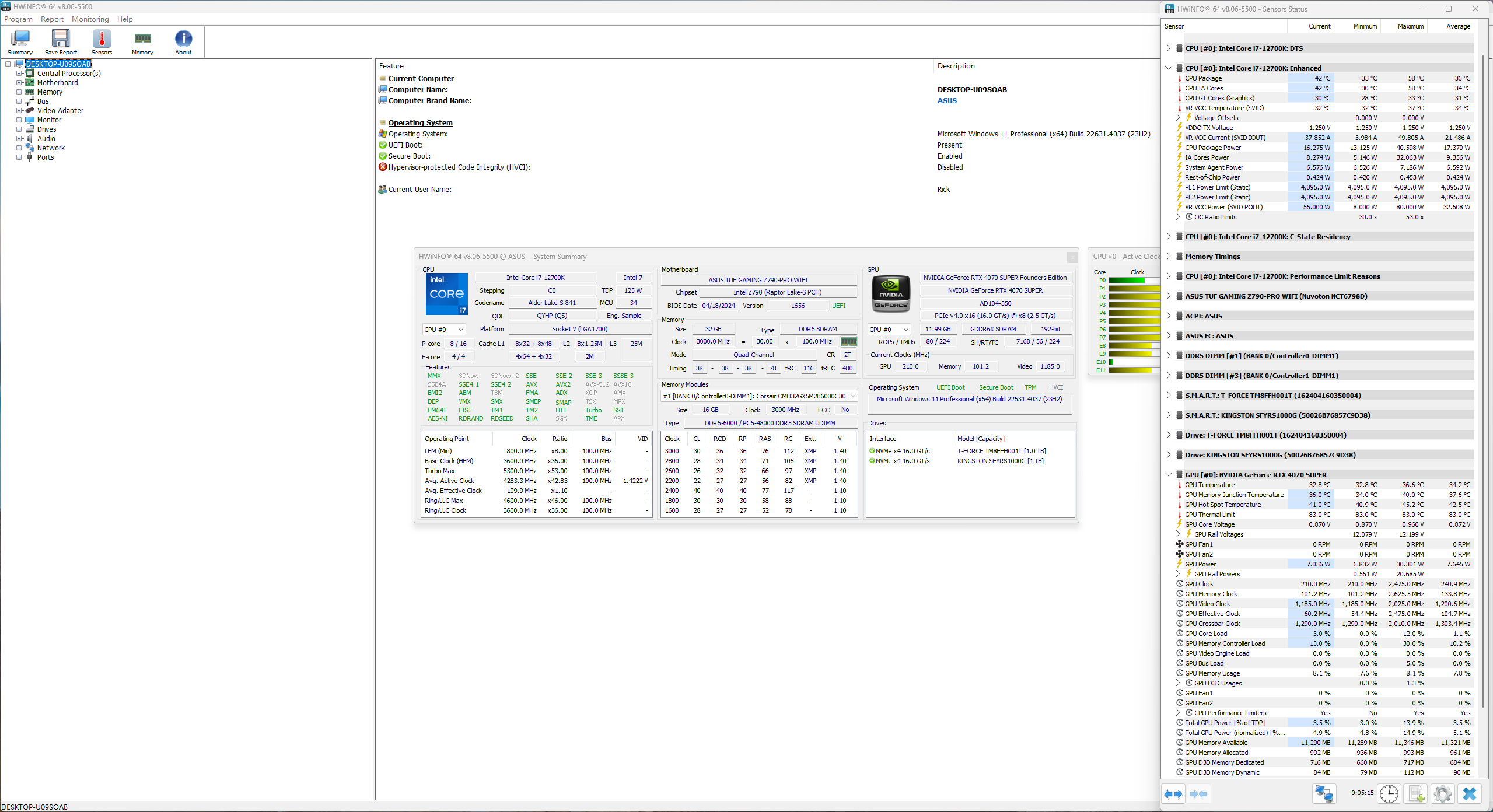Click the expand-layout blue arrows in Sensors Status
Image resolution: width=1493 pixels, height=812 pixels.
tap(1173, 794)
